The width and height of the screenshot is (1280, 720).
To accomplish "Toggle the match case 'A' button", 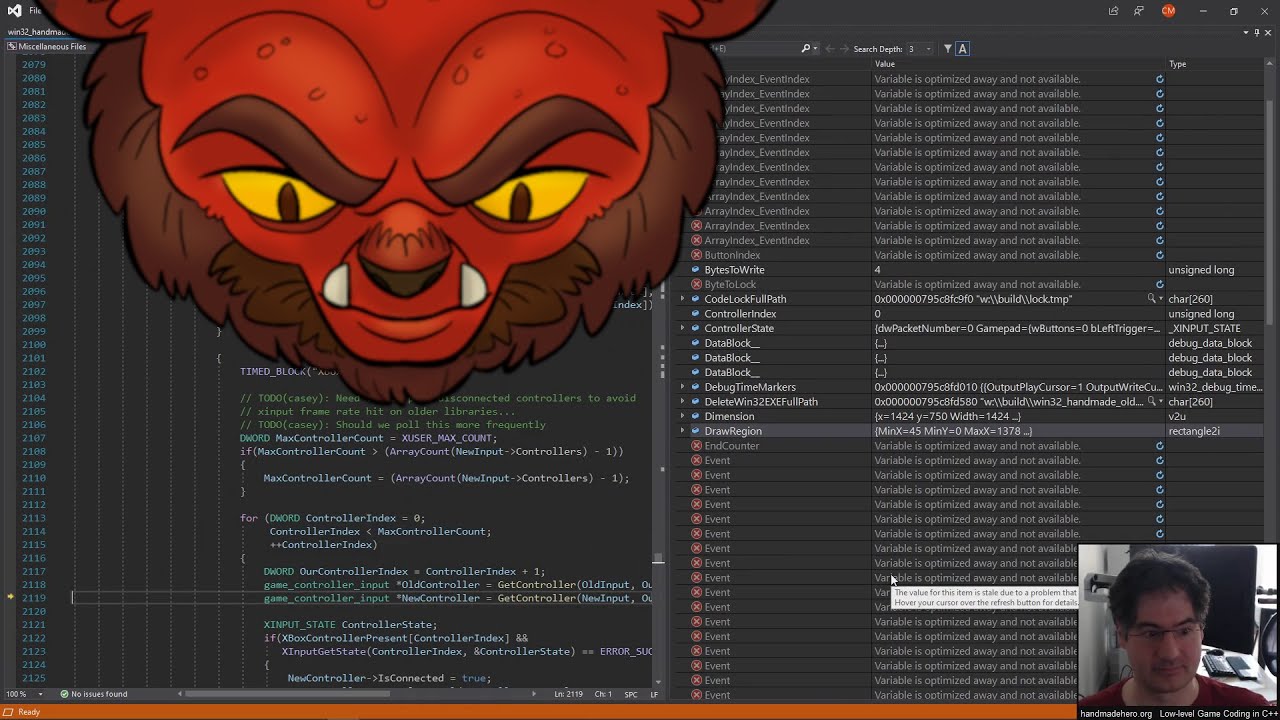I will click(962, 49).
